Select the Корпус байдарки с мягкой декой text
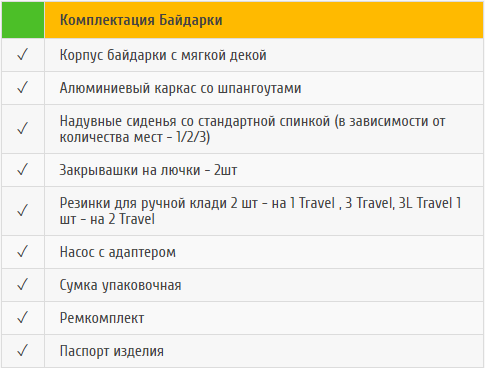The height and width of the screenshot is (368, 485). pyautogui.click(x=163, y=55)
